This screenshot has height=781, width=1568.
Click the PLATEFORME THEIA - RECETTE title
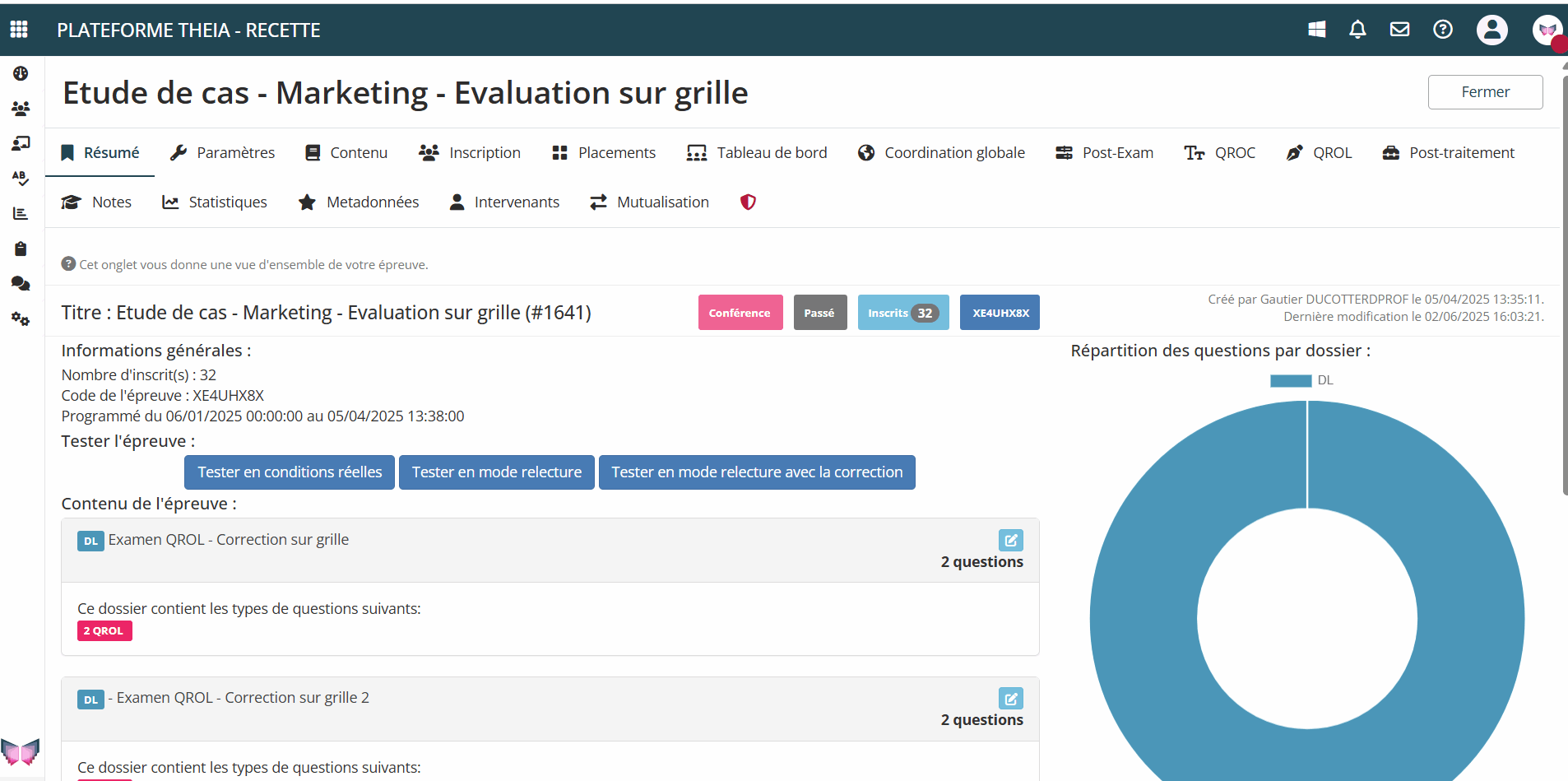pos(188,30)
